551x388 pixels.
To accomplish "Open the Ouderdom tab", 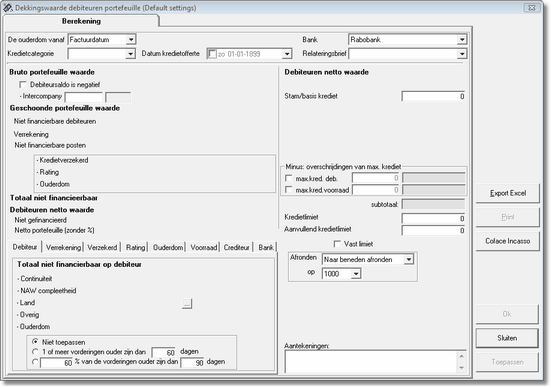I will pos(168,247).
